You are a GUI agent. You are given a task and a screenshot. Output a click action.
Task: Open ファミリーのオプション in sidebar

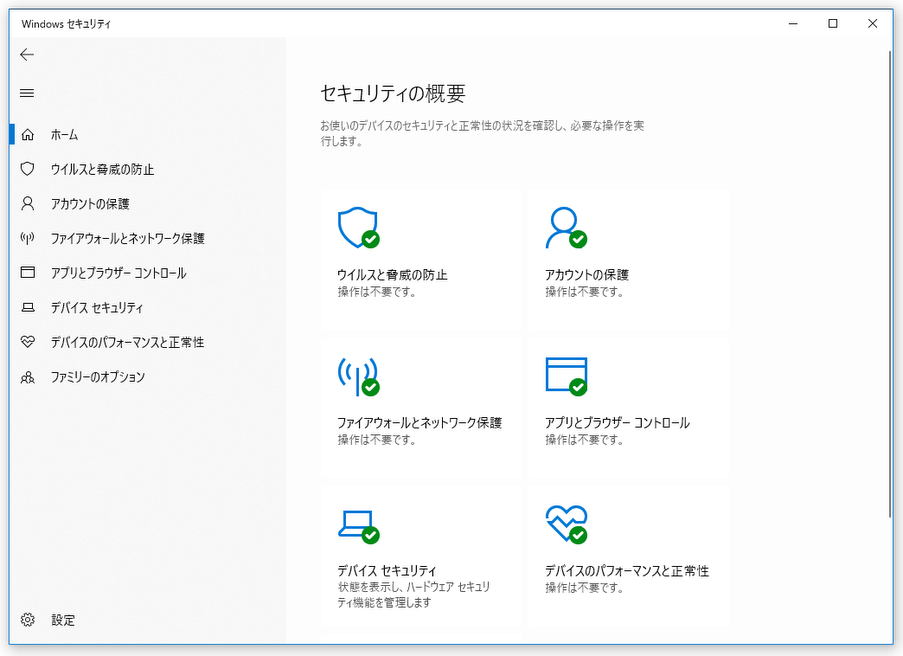coord(98,377)
